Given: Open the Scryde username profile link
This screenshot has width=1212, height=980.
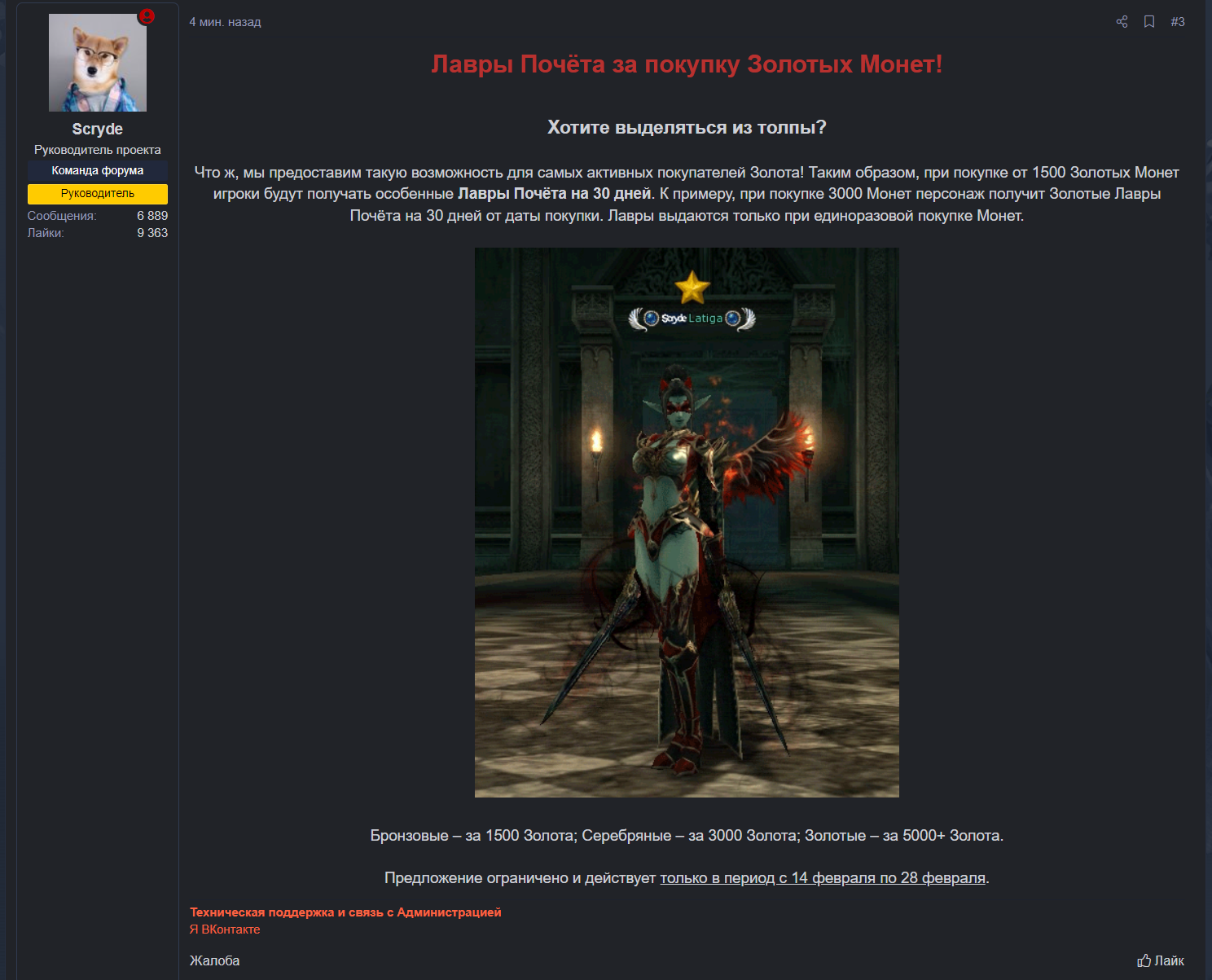Looking at the screenshot, I should coord(98,129).
